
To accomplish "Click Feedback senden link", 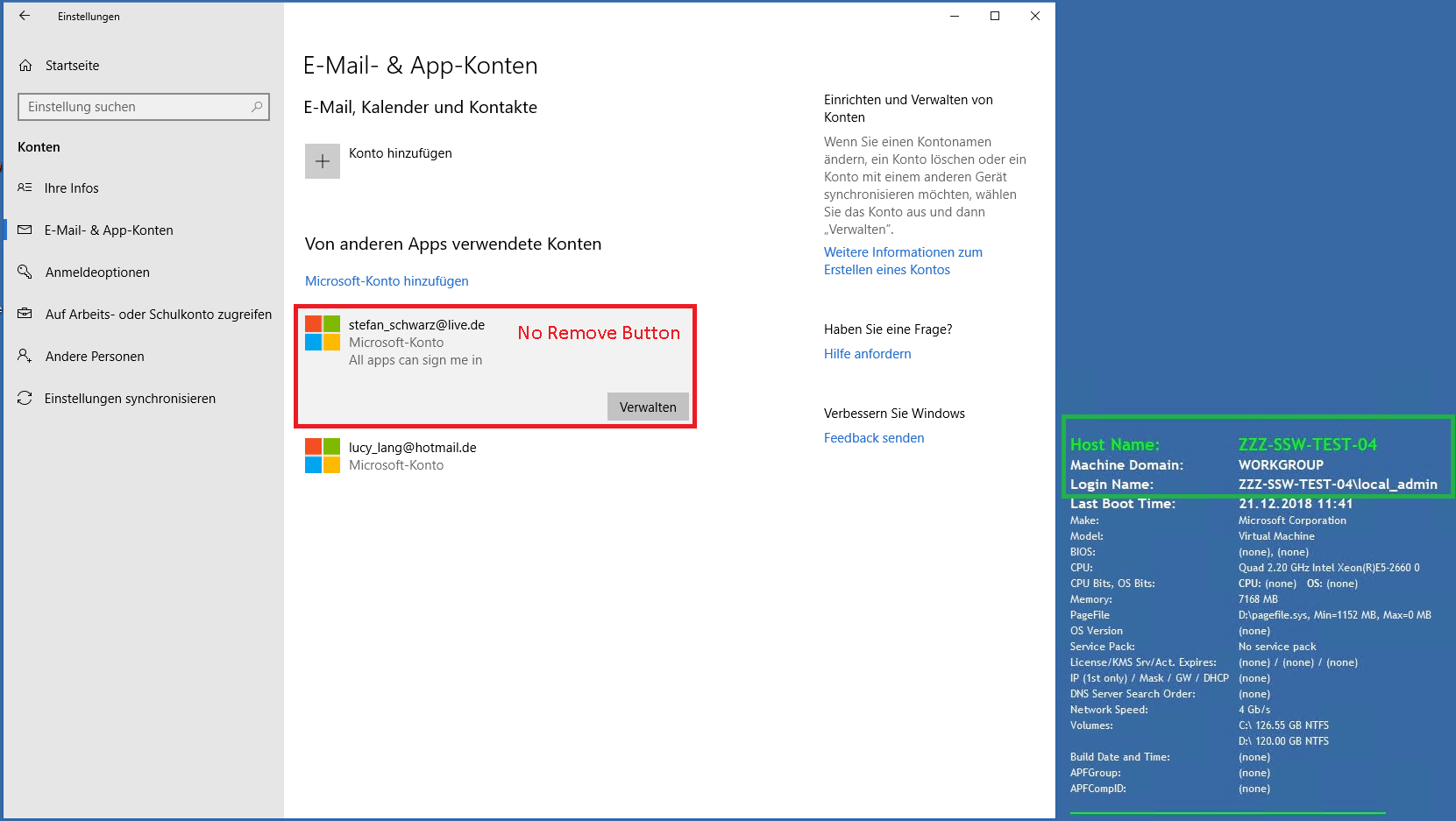I will 874,438.
